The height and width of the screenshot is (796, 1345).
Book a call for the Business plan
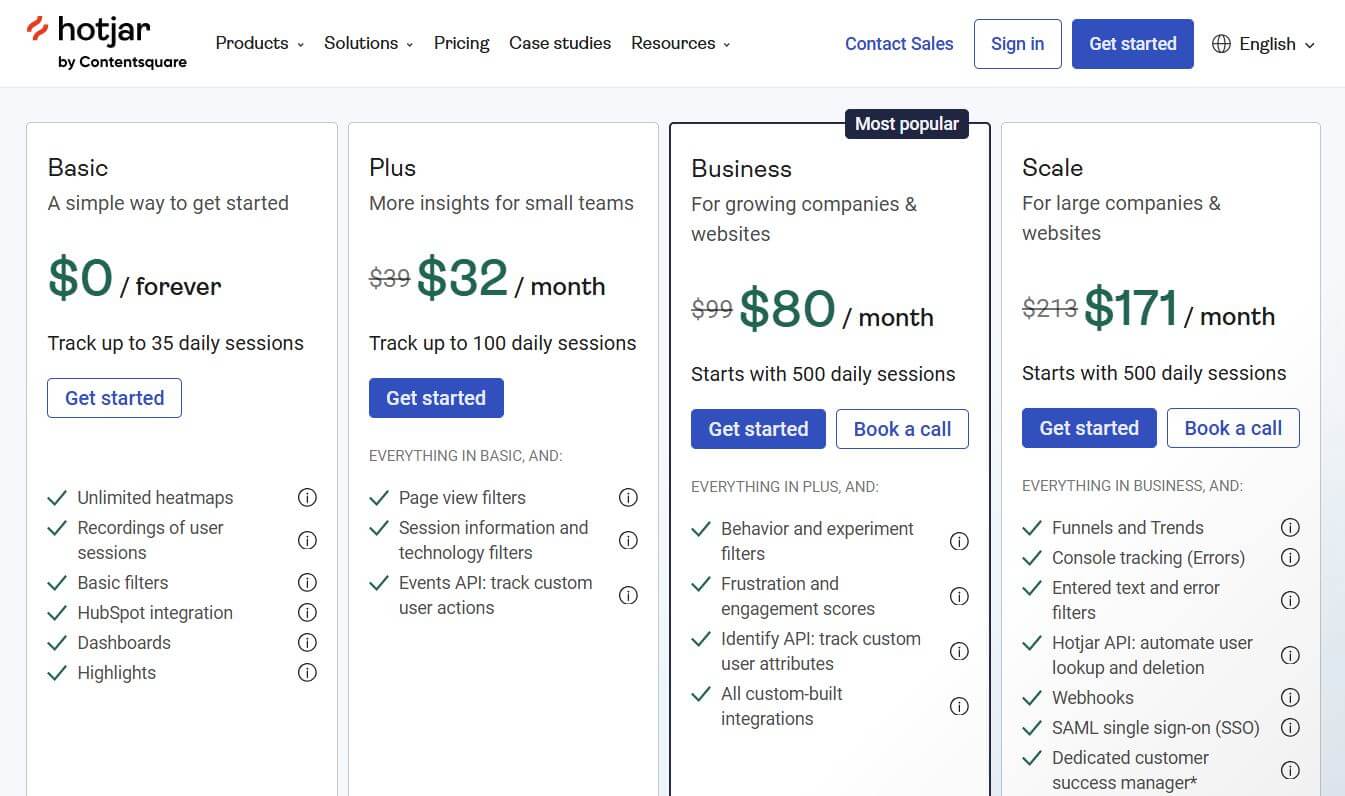coord(902,429)
